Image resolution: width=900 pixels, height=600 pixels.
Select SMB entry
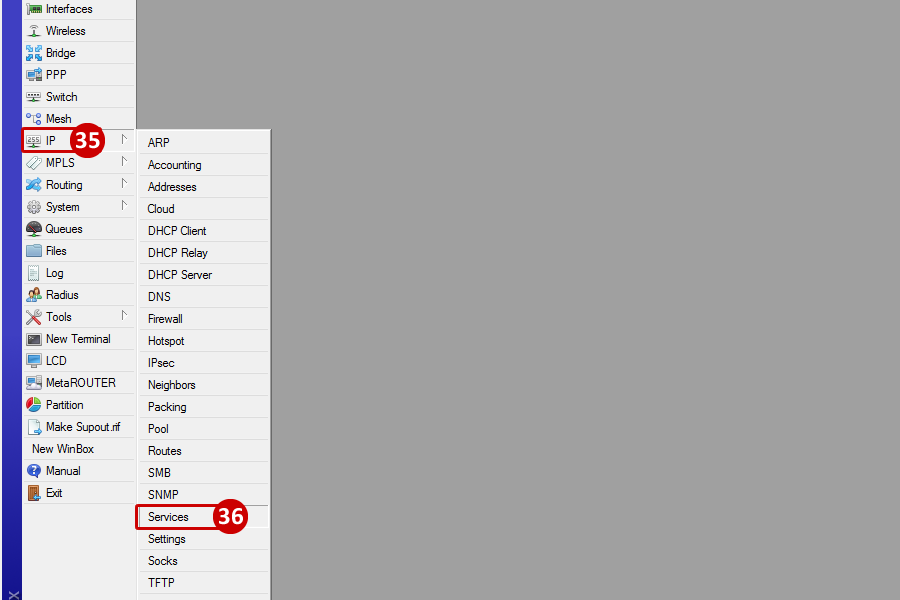pyautogui.click(x=204, y=473)
